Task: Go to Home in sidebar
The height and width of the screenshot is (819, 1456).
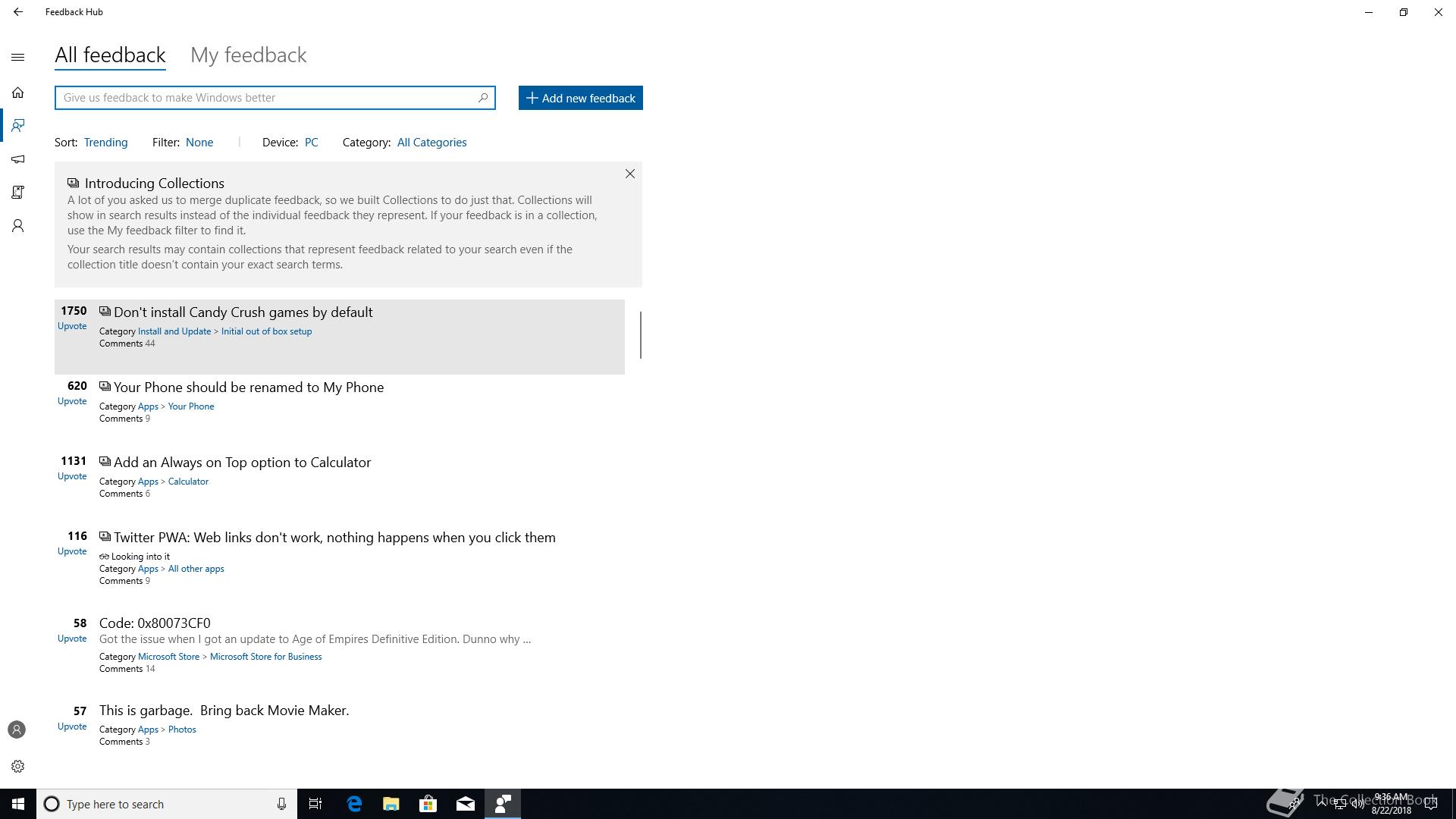Action: point(18,93)
